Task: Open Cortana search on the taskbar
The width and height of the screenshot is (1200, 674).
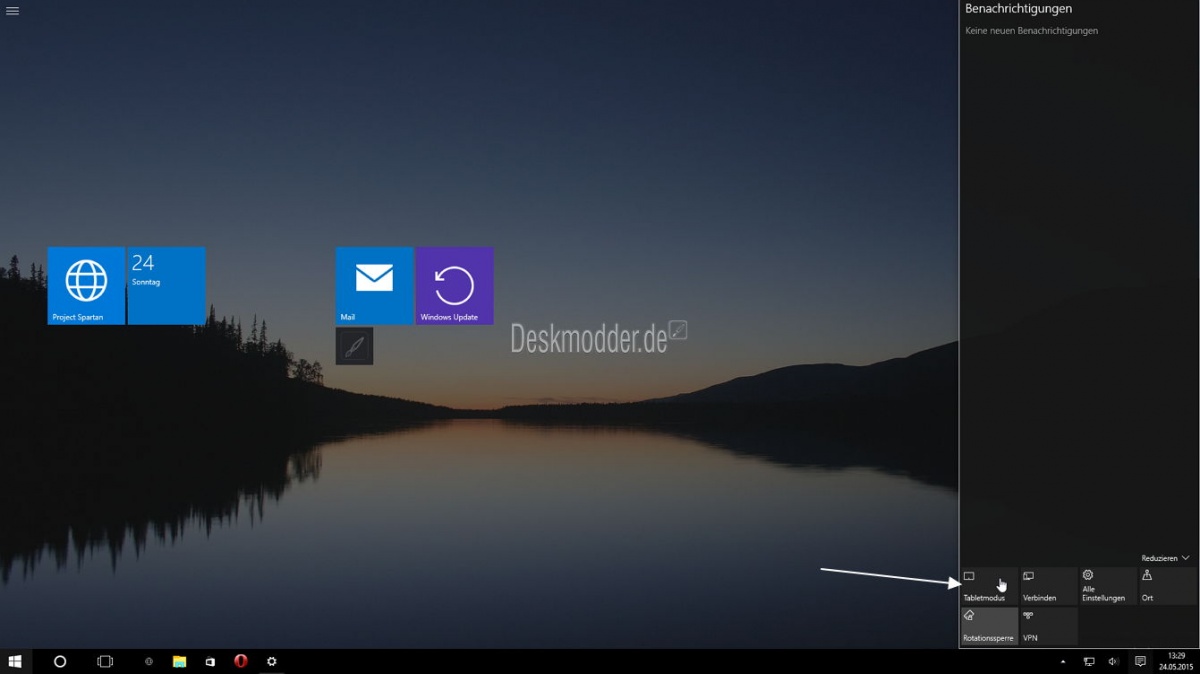Action: 59,661
